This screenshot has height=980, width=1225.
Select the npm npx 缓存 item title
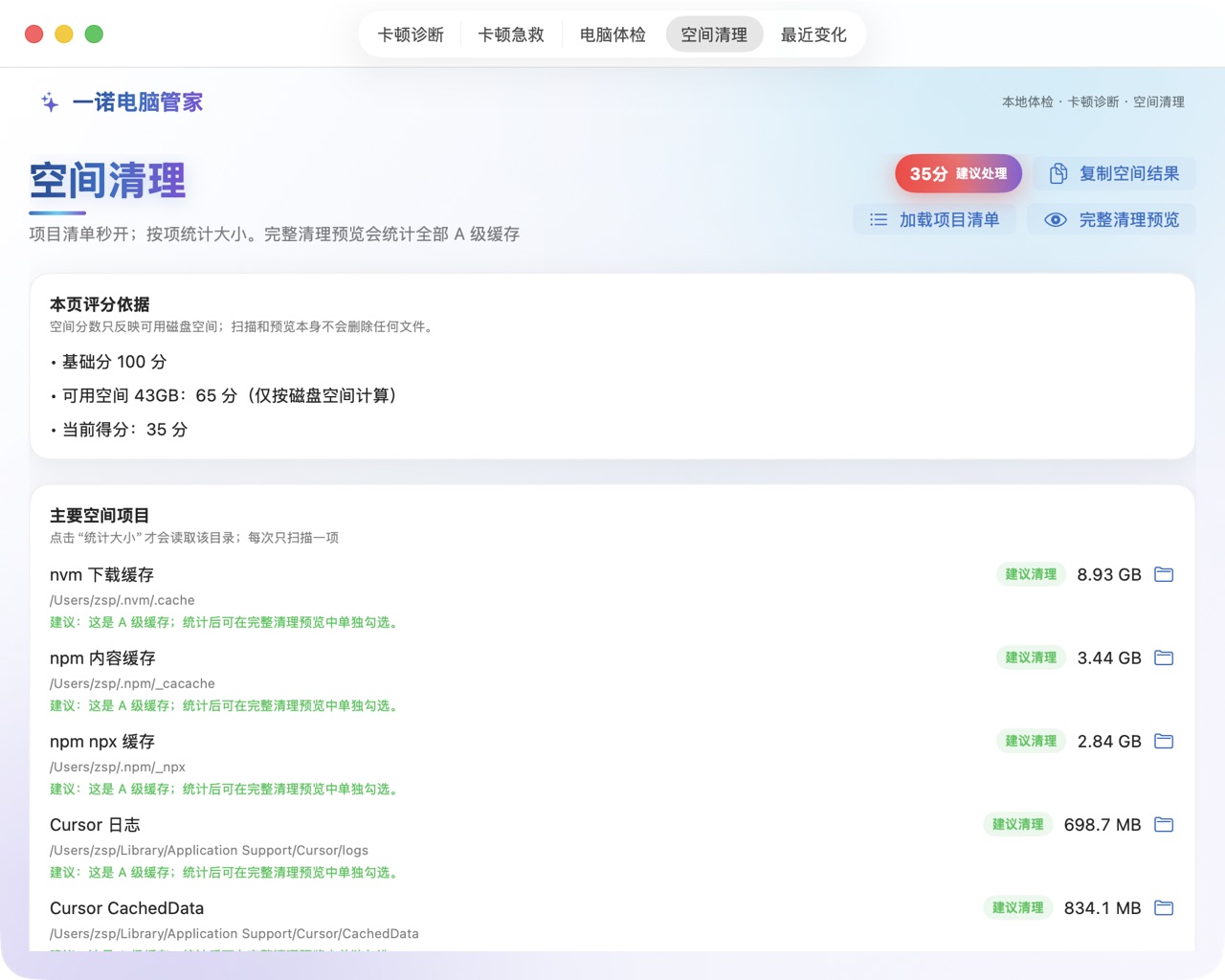point(102,741)
